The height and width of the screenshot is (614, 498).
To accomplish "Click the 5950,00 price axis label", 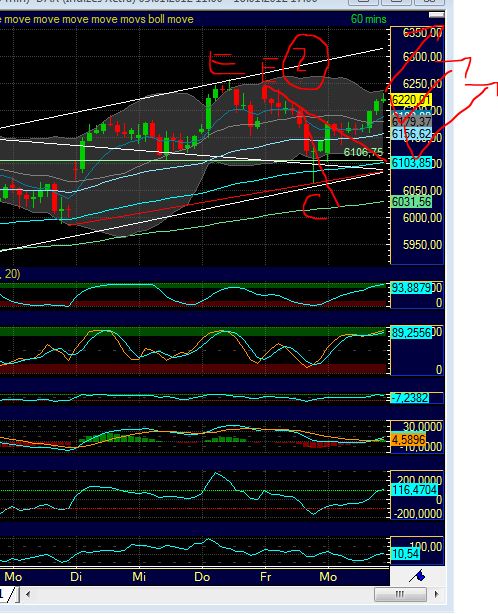I will tap(422, 244).
